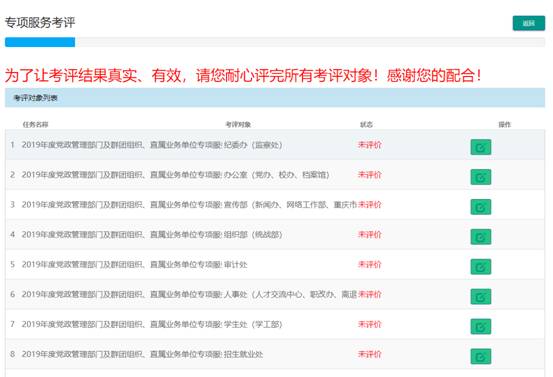Screen dimensions: 553x377
Task: Open the evaluate icon for 人事处 row
Action: click(x=481, y=297)
